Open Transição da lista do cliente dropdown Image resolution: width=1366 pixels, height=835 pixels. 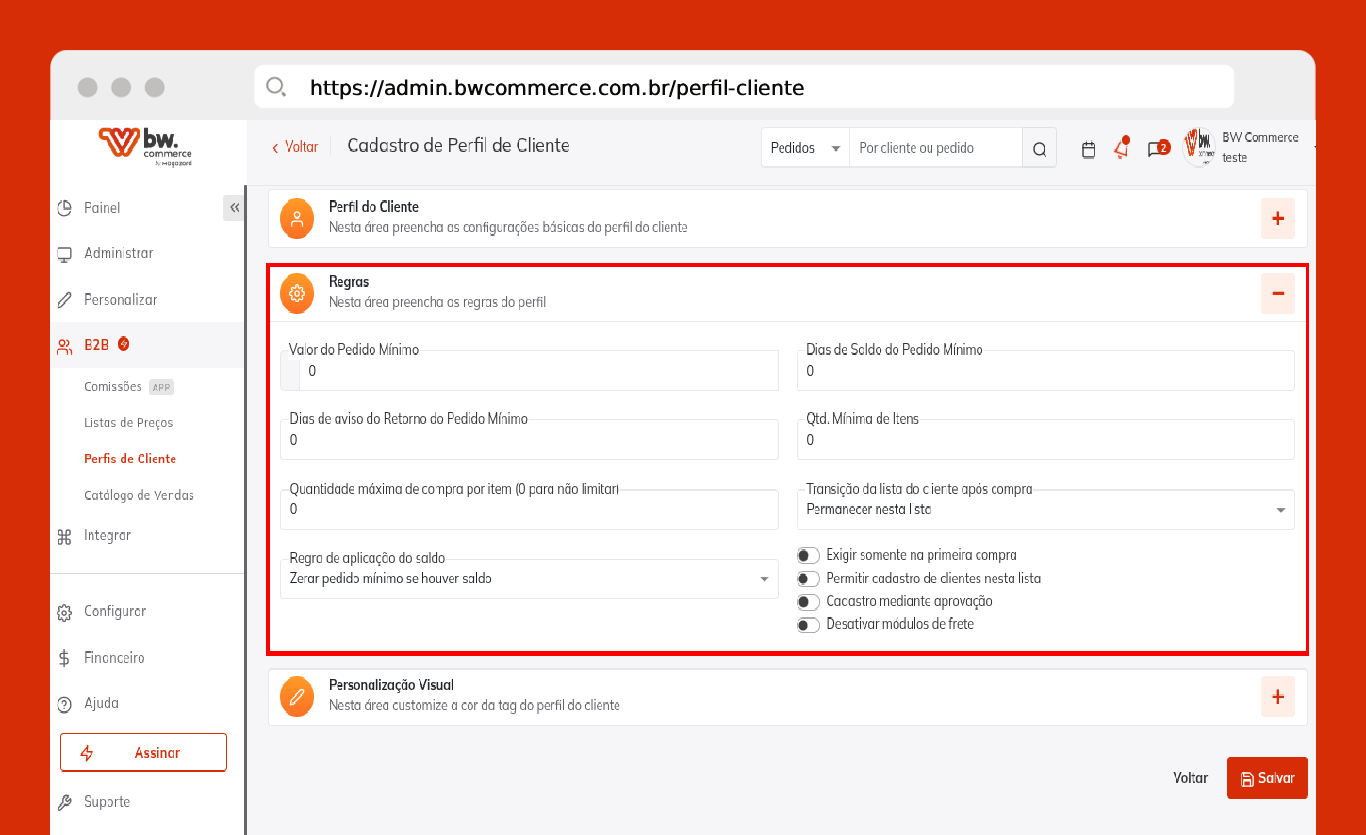coord(1045,510)
